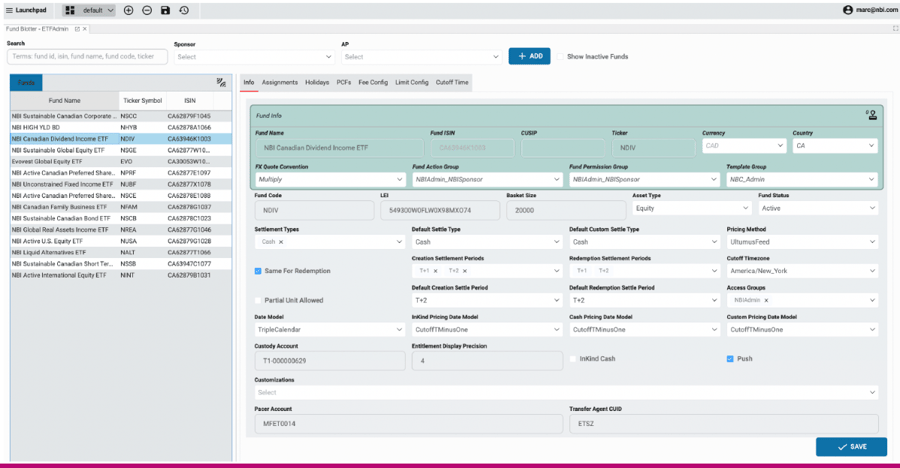Sort by ISIN column header

[x=190, y=100]
